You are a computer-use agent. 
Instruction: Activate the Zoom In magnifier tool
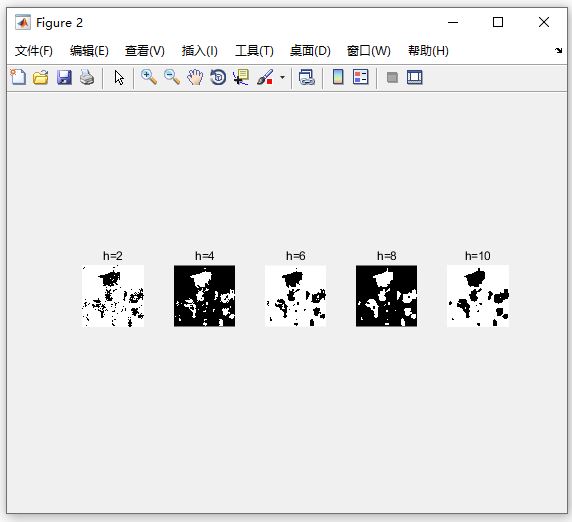pos(149,77)
